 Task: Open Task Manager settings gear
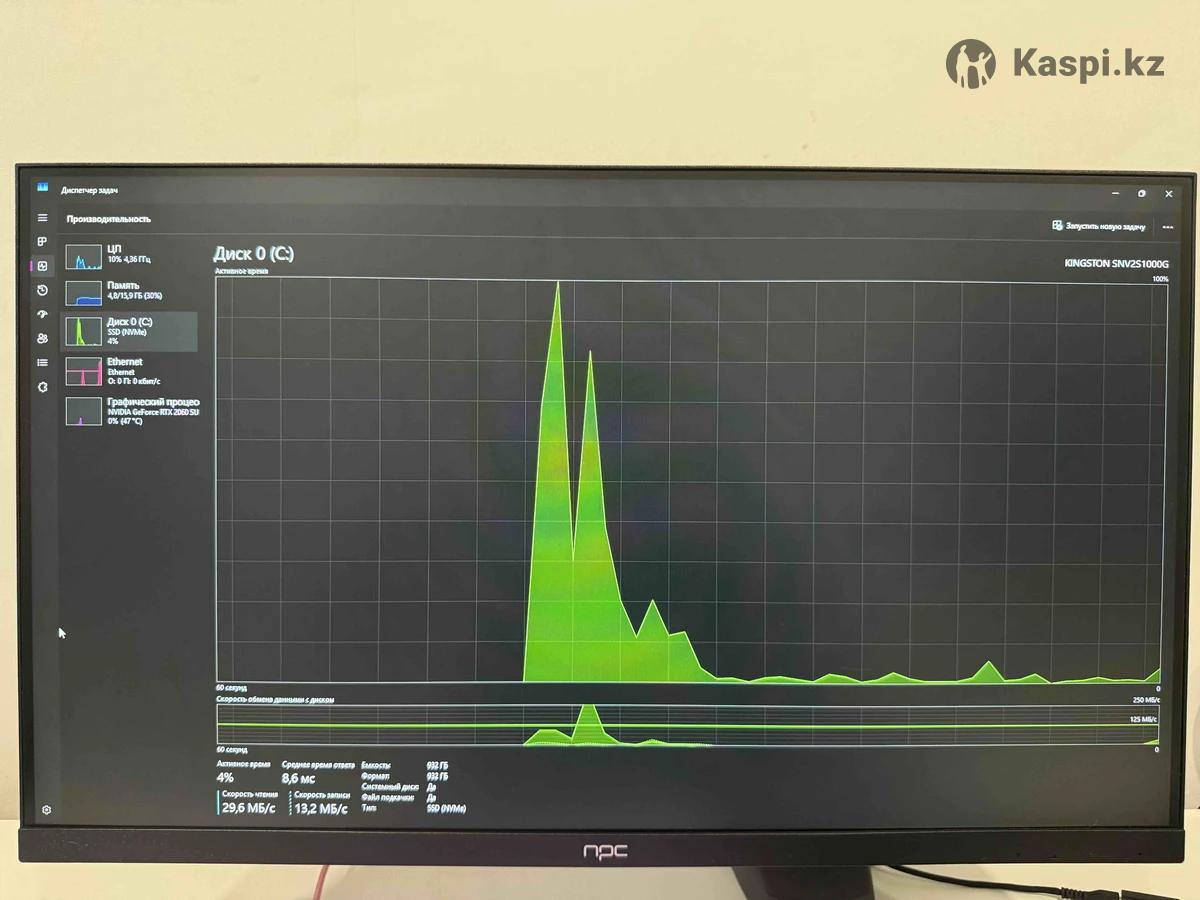click(x=45, y=810)
